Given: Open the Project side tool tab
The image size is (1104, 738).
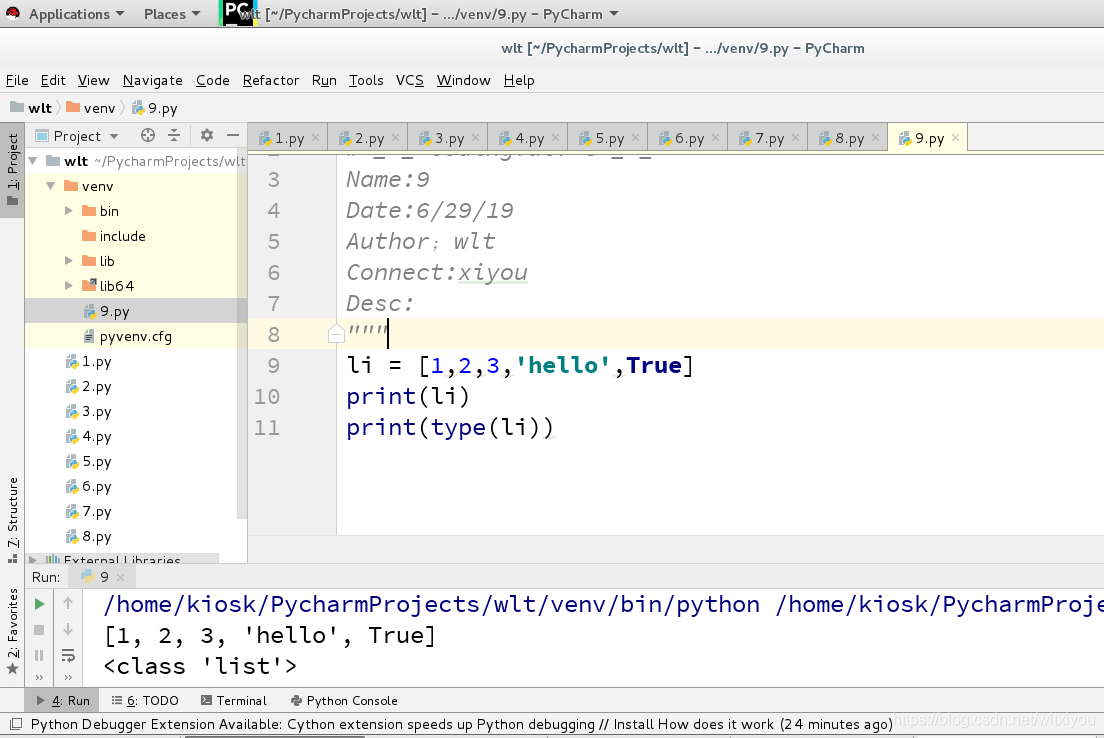Looking at the screenshot, I should coord(12,170).
